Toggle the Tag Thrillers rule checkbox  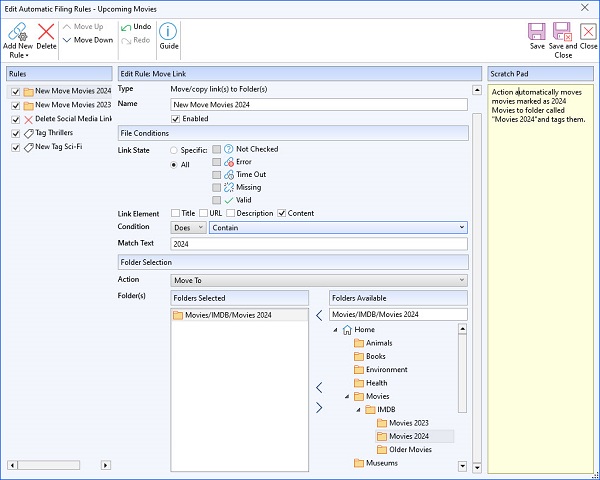[15, 133]
